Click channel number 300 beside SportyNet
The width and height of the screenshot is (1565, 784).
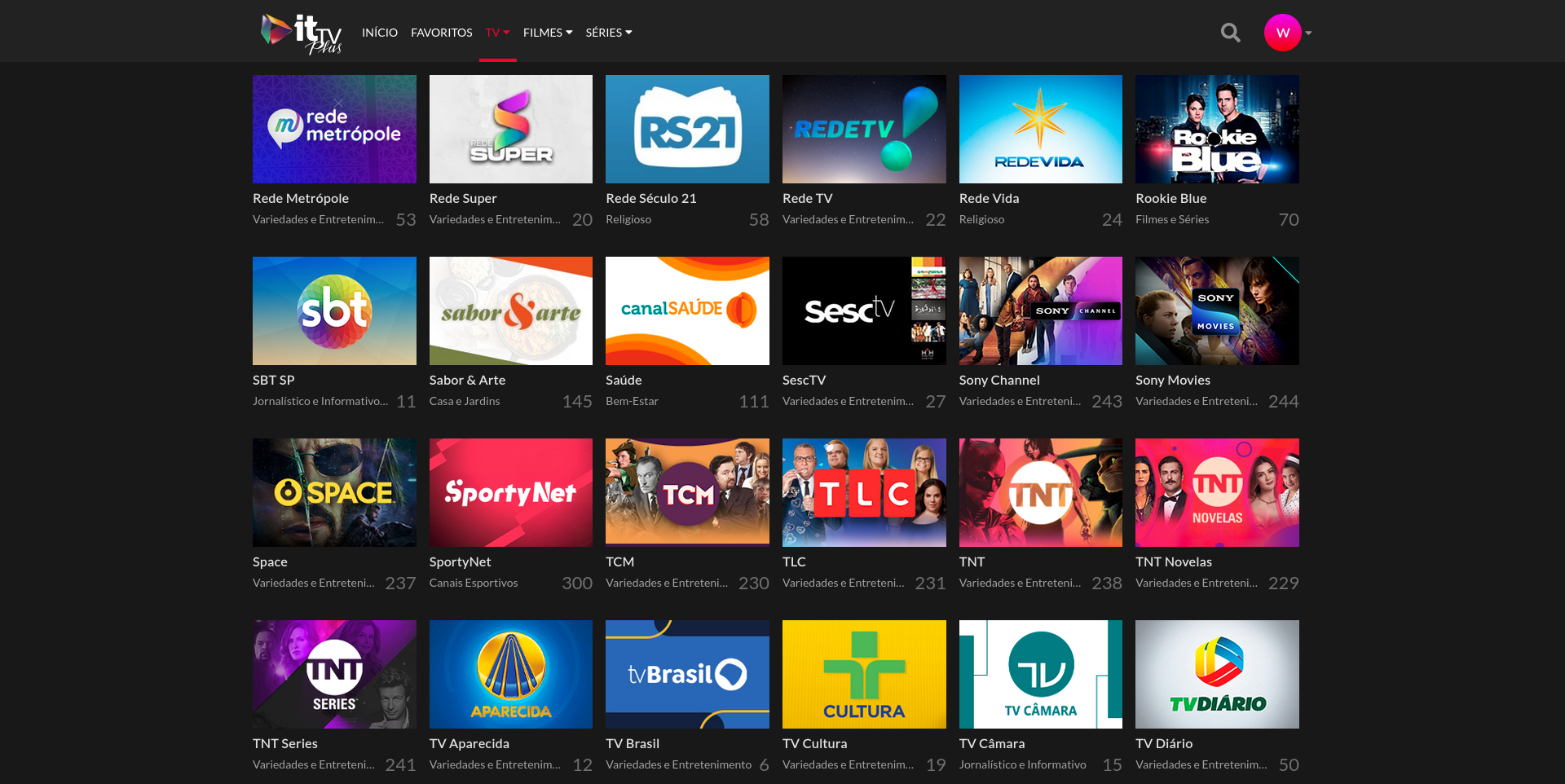[x=577, y=583]
